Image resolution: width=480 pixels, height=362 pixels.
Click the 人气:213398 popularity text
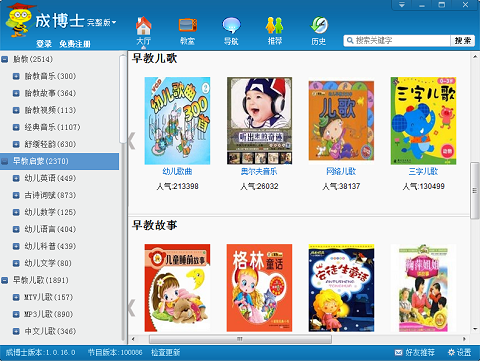[x=177, y=186]
